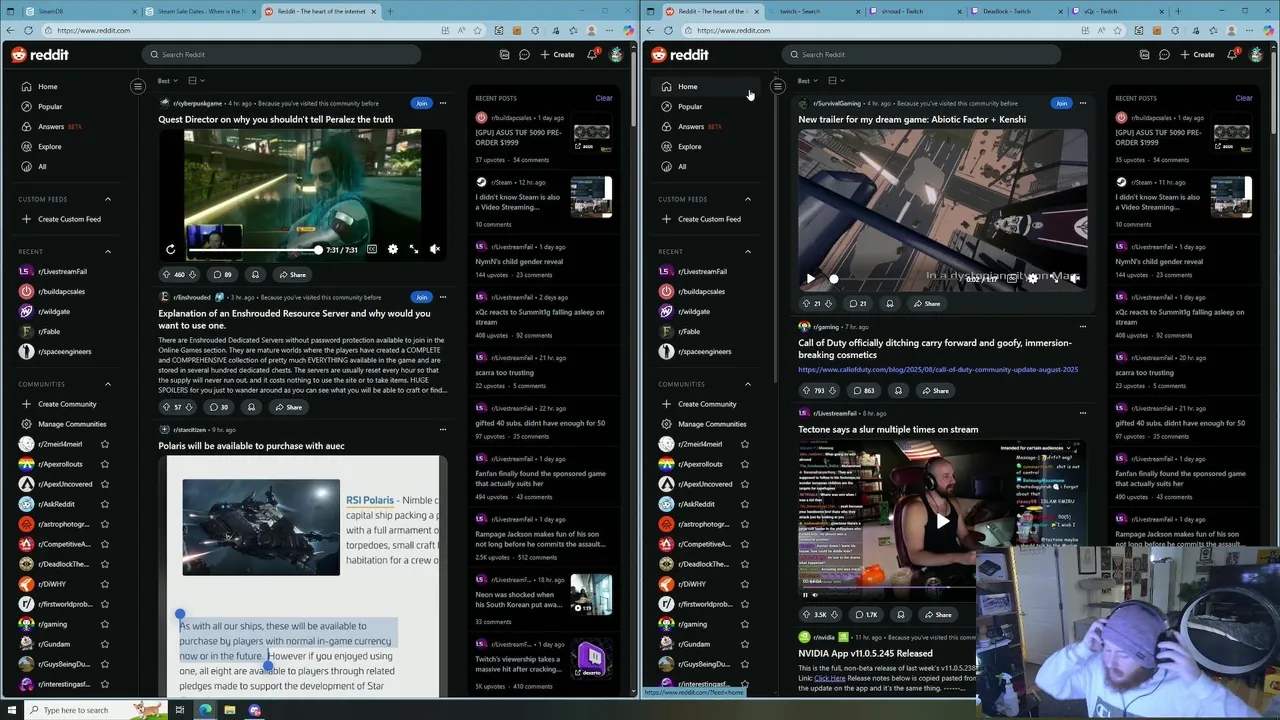
Task: Unmute the Cyberpunk video in left window
Action: [435, 249]
